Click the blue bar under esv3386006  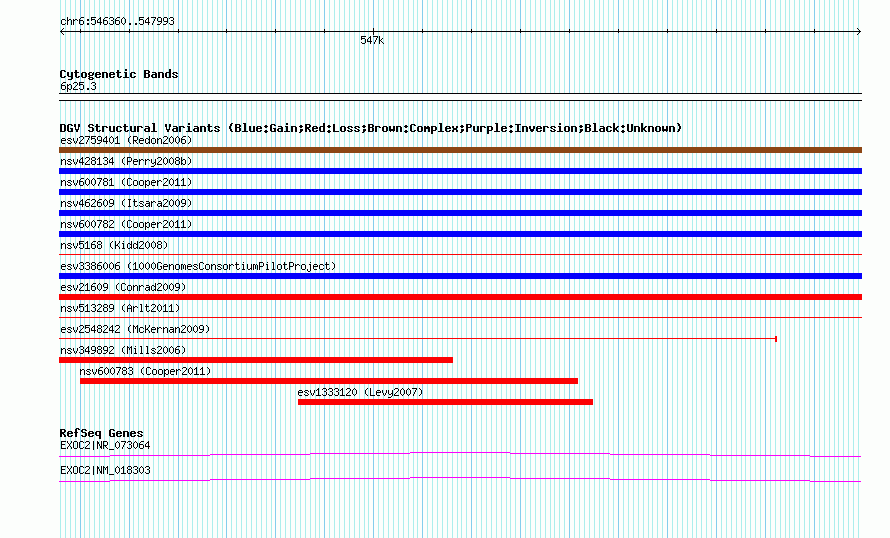coord(460,276)
